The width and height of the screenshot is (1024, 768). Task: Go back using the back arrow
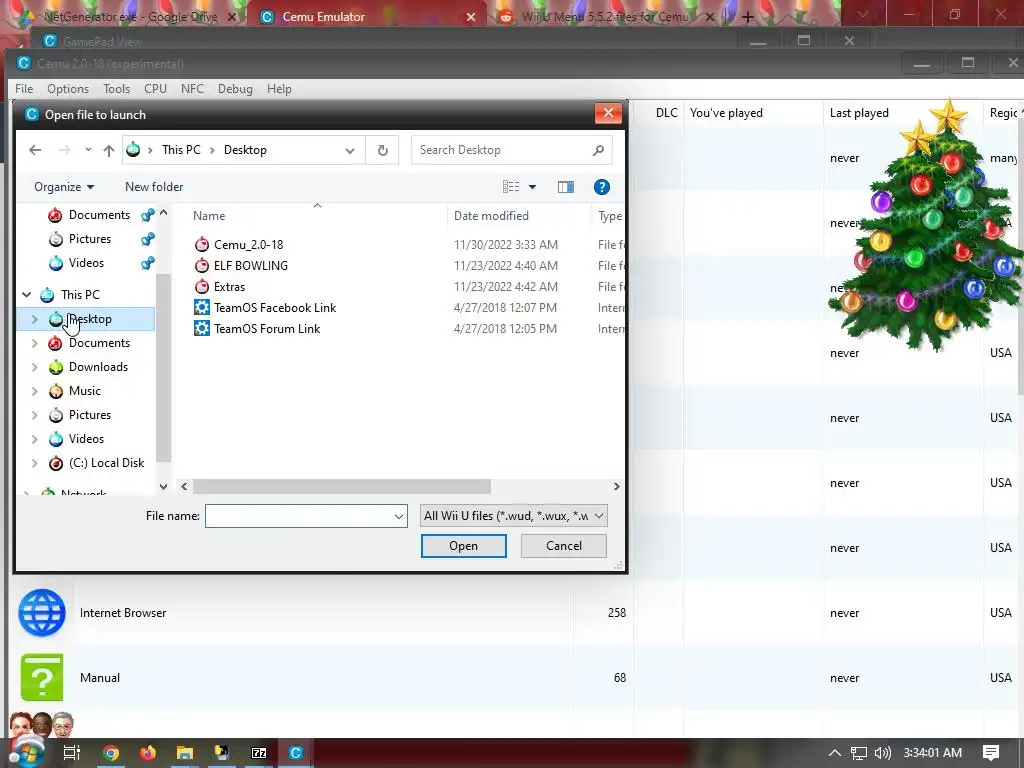pos(35,150)
